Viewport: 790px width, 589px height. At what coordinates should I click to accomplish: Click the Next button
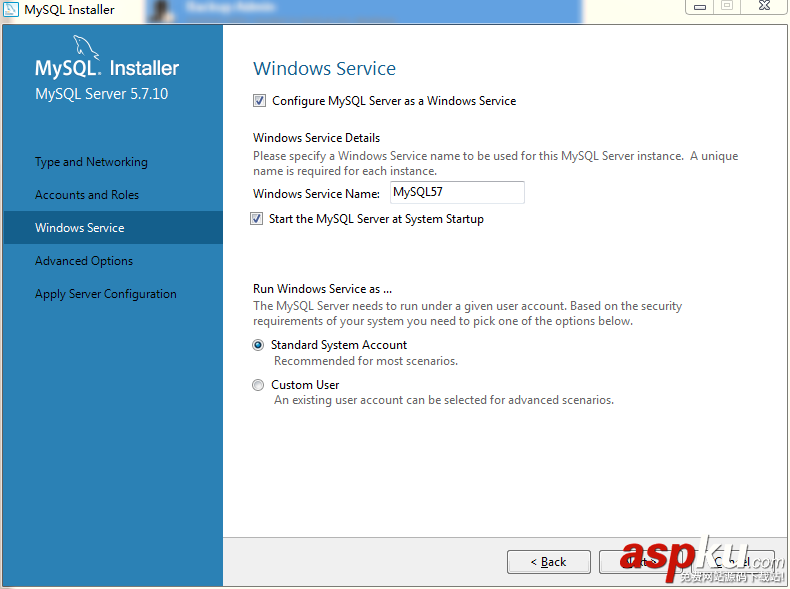(x=640, y=562)
